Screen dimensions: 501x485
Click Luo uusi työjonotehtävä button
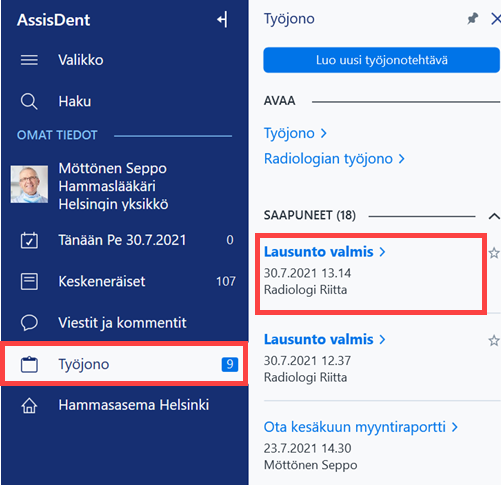382,60
